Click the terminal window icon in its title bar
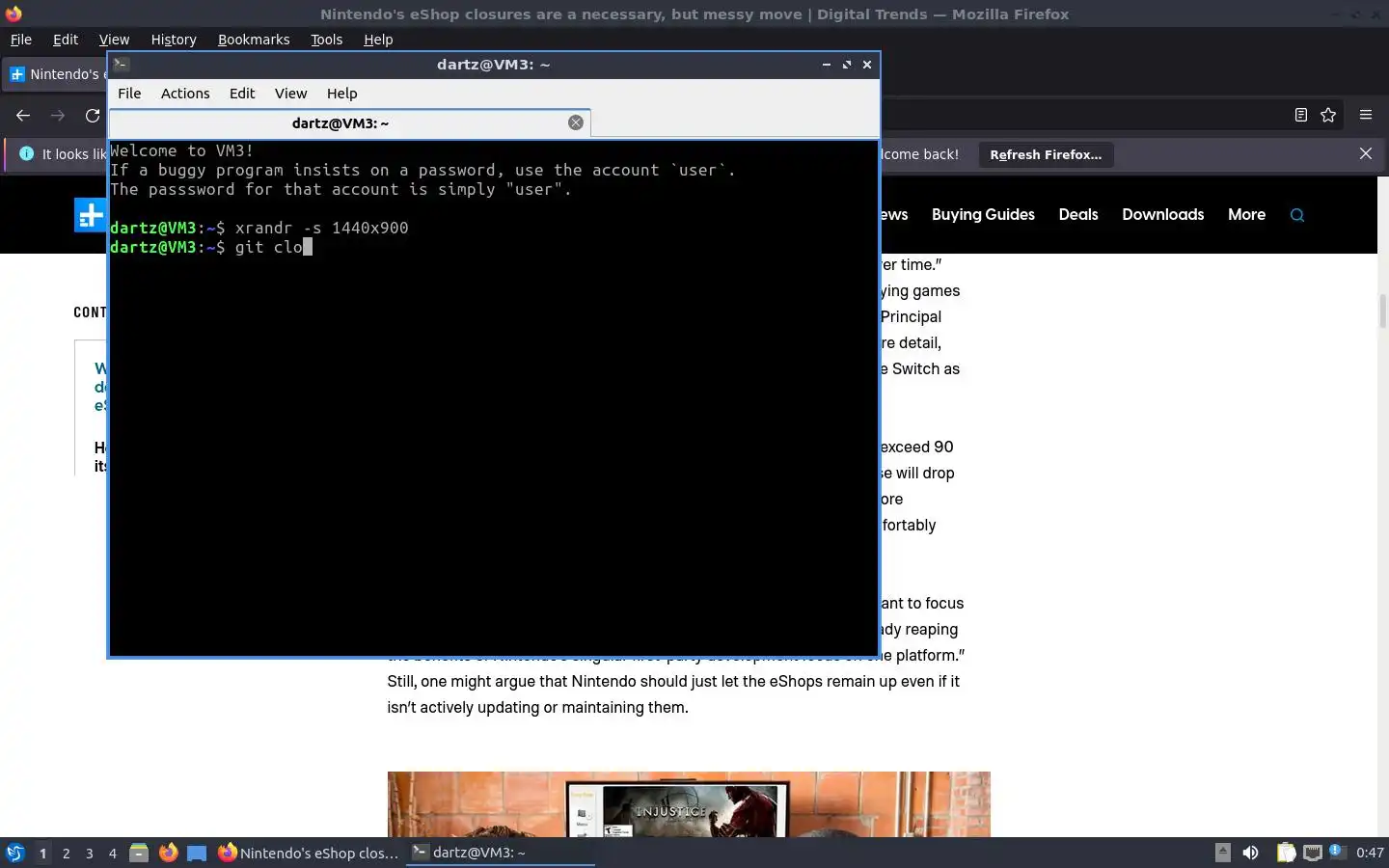The image size is (1389, 868). pyautogui.click(x=121, y=65)
